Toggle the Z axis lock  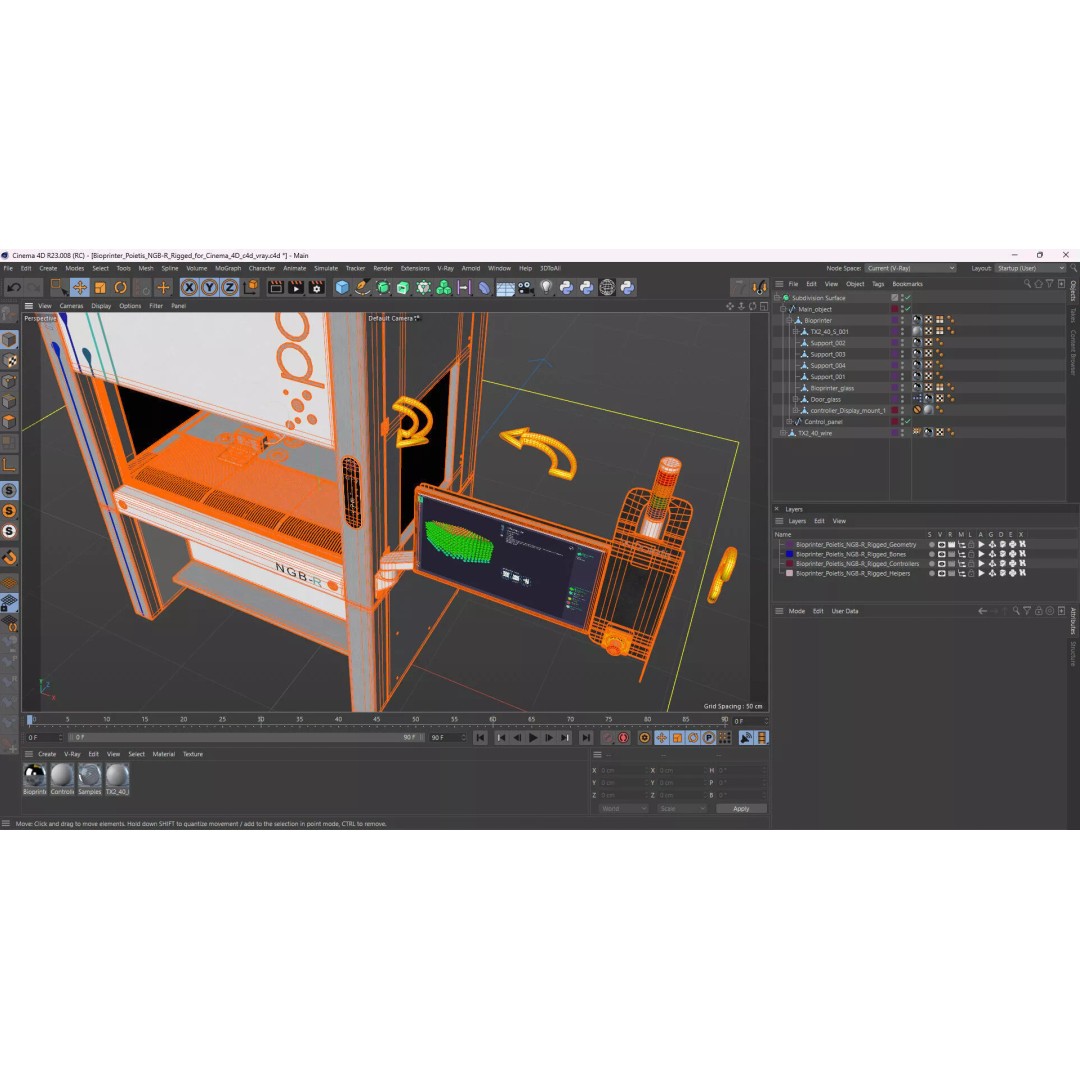229,288
